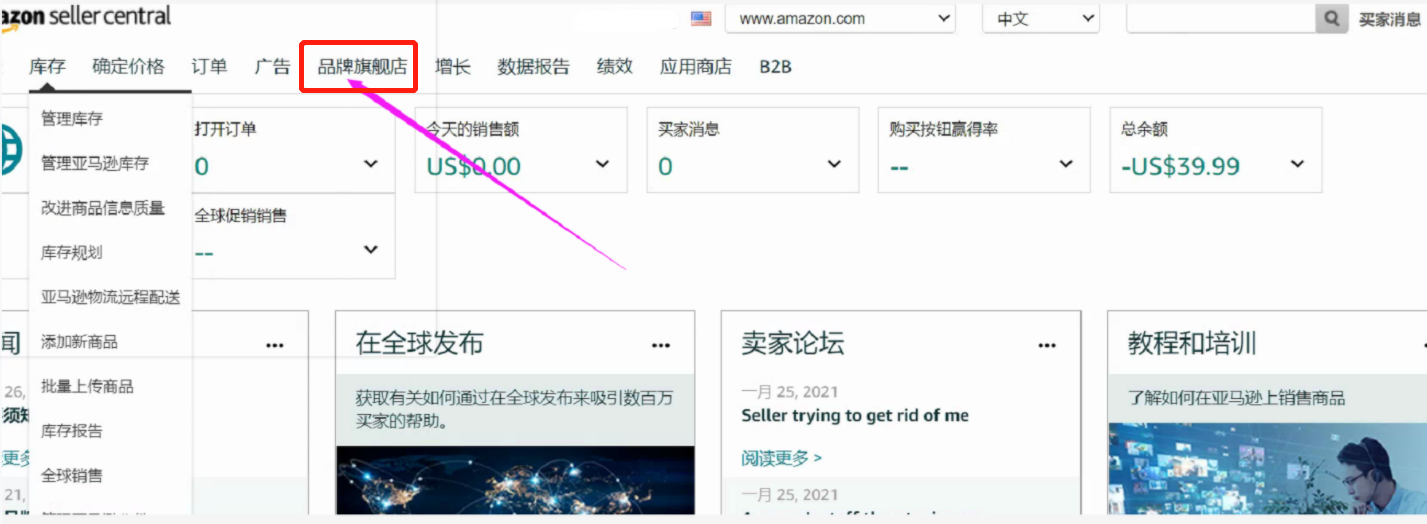Open the 库存 menu

47,66
